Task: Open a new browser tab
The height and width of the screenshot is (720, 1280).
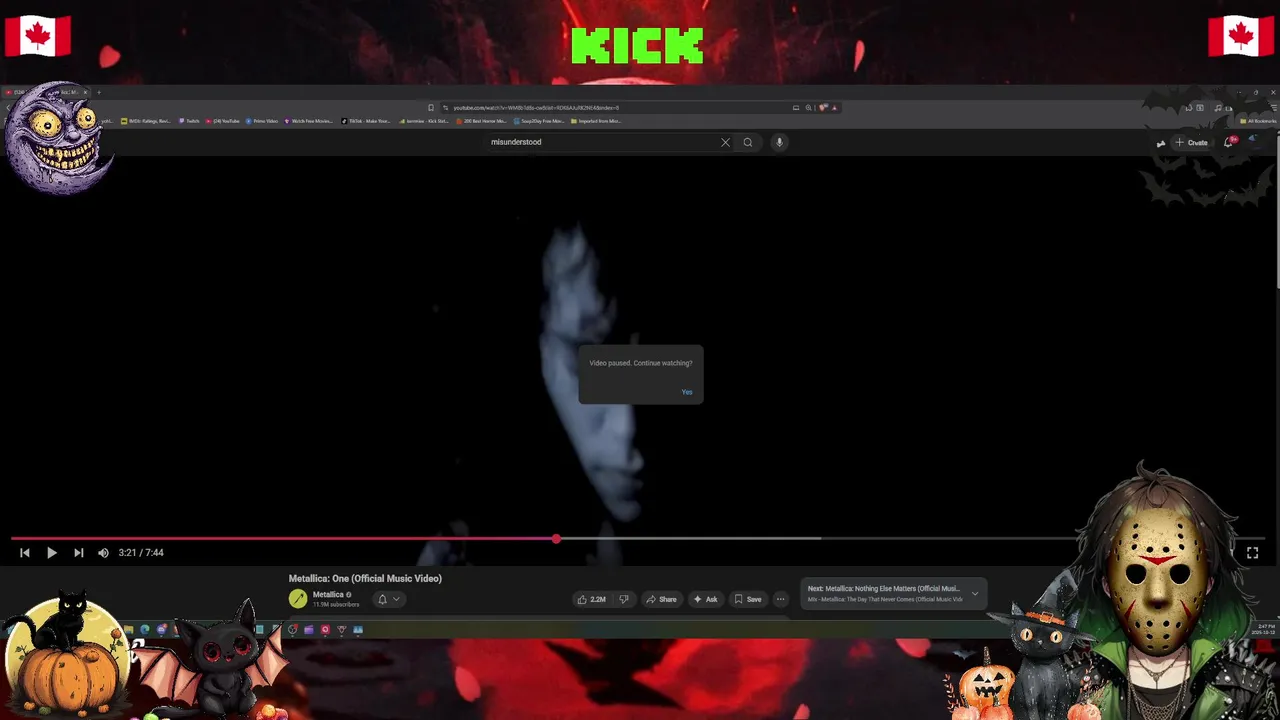Action: coord(98,92)
